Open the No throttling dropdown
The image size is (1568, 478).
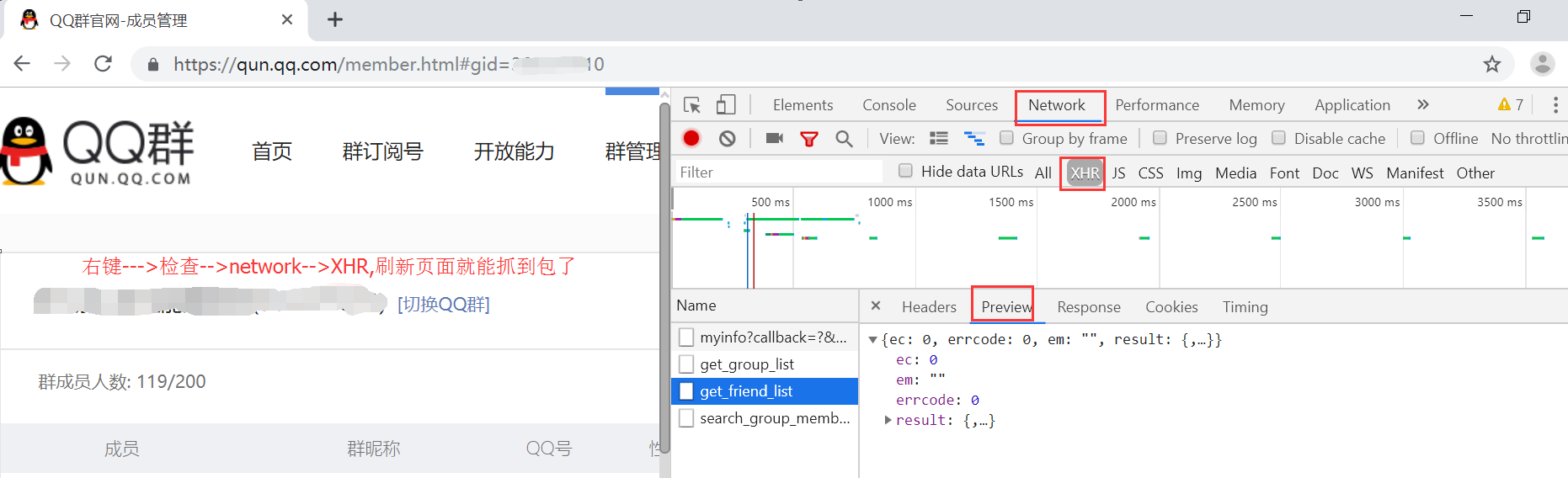tap(1528, 138)
